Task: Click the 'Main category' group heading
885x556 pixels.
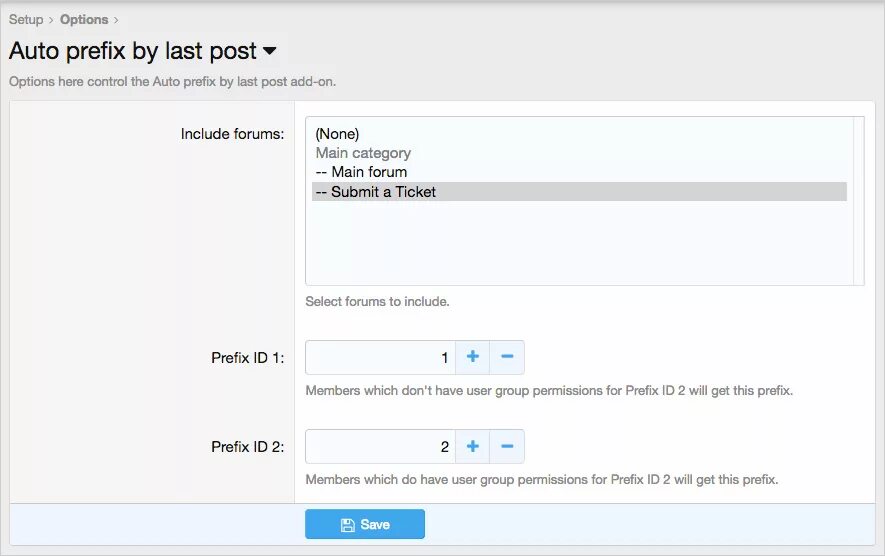Action: tap(363, 153)
